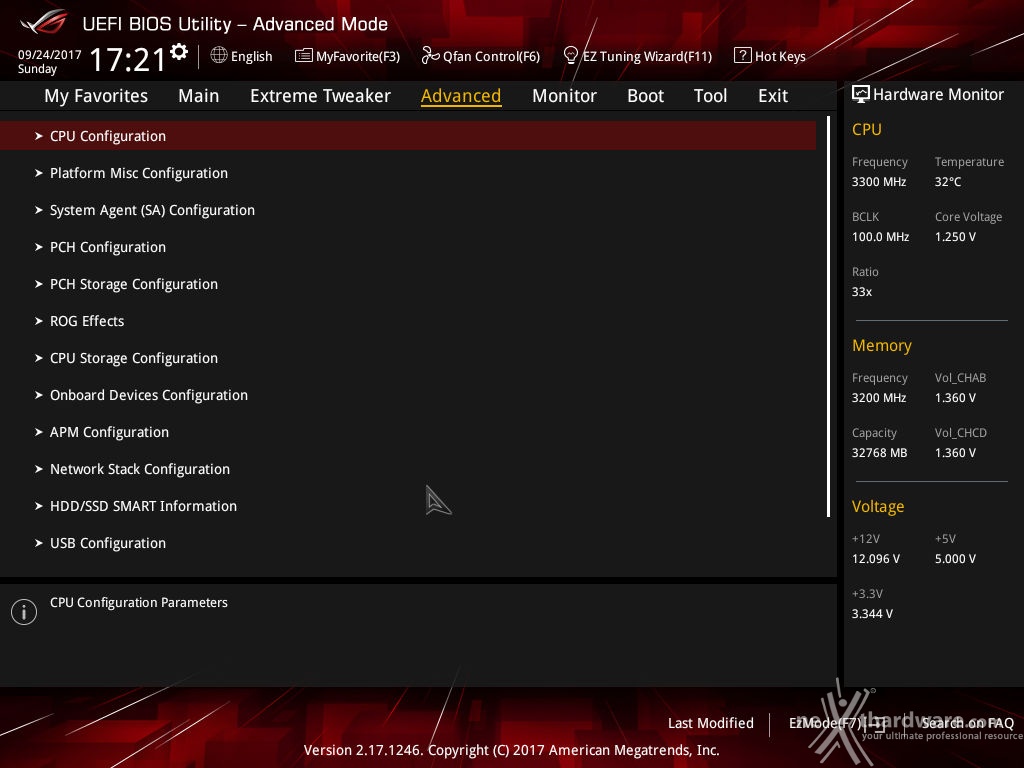Click the menu list vertical scrollbar
The width and height of the screenshot is (1024, 768).
pyautogui.click(x=828, y=317)
